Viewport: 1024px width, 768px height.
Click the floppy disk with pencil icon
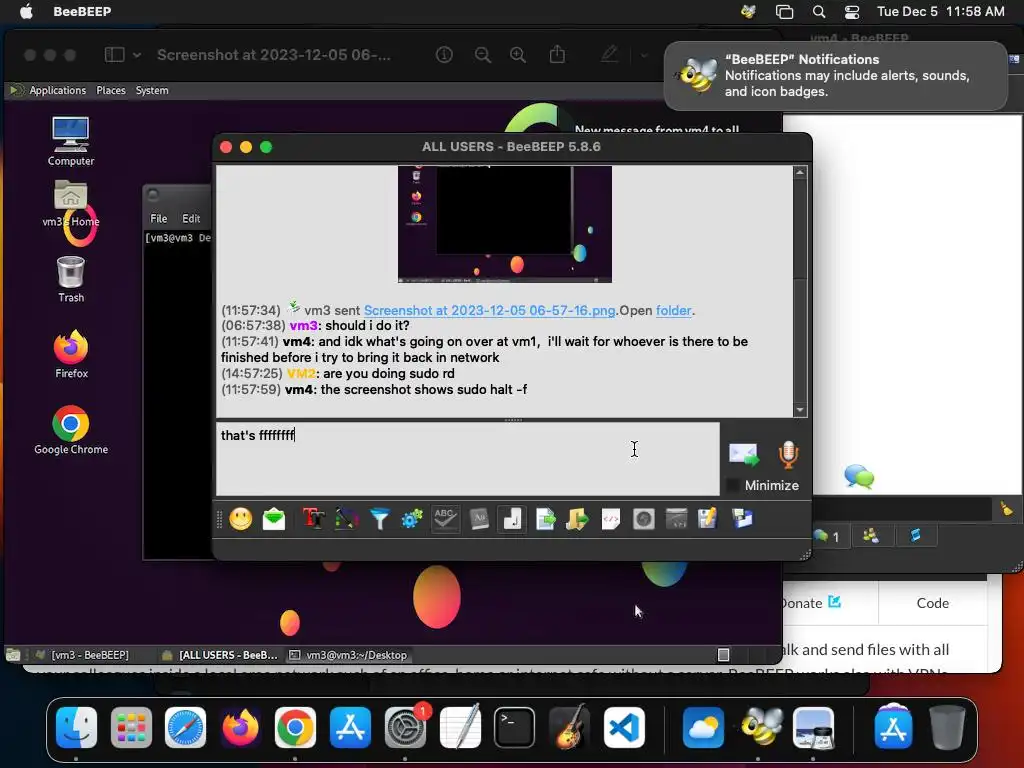(x=708, y=519)
